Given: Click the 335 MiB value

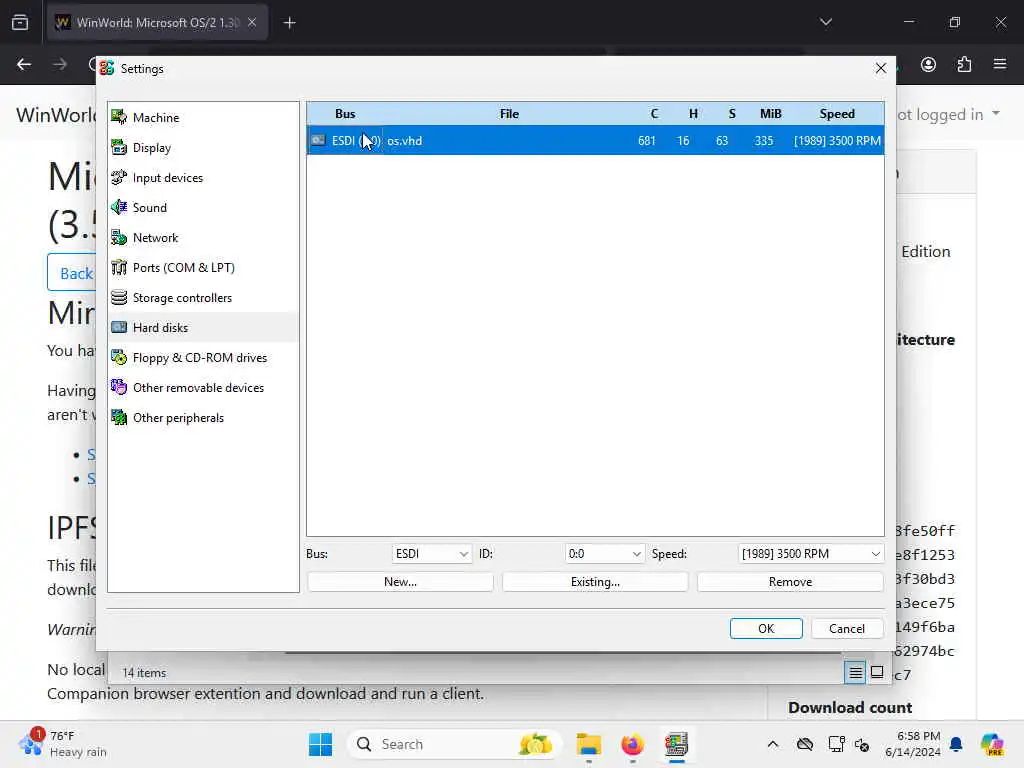Looking at the screenshot, I should pos(763,140).
